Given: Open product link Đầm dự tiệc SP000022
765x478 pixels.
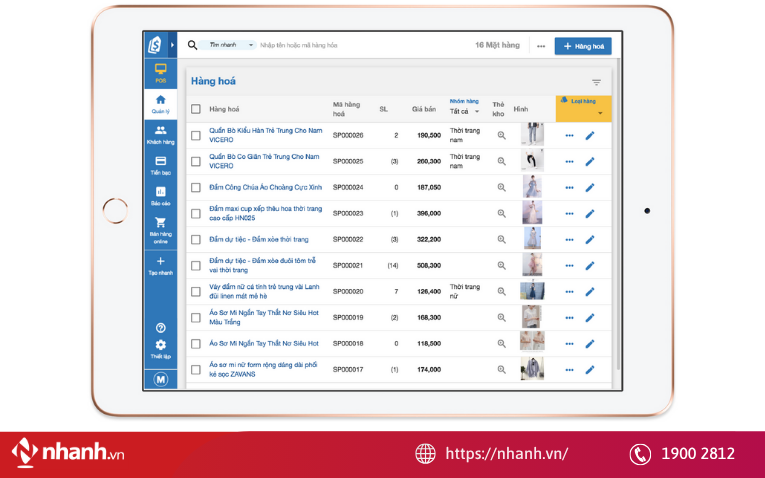Looking at the screenshot, I should (259, 239).
